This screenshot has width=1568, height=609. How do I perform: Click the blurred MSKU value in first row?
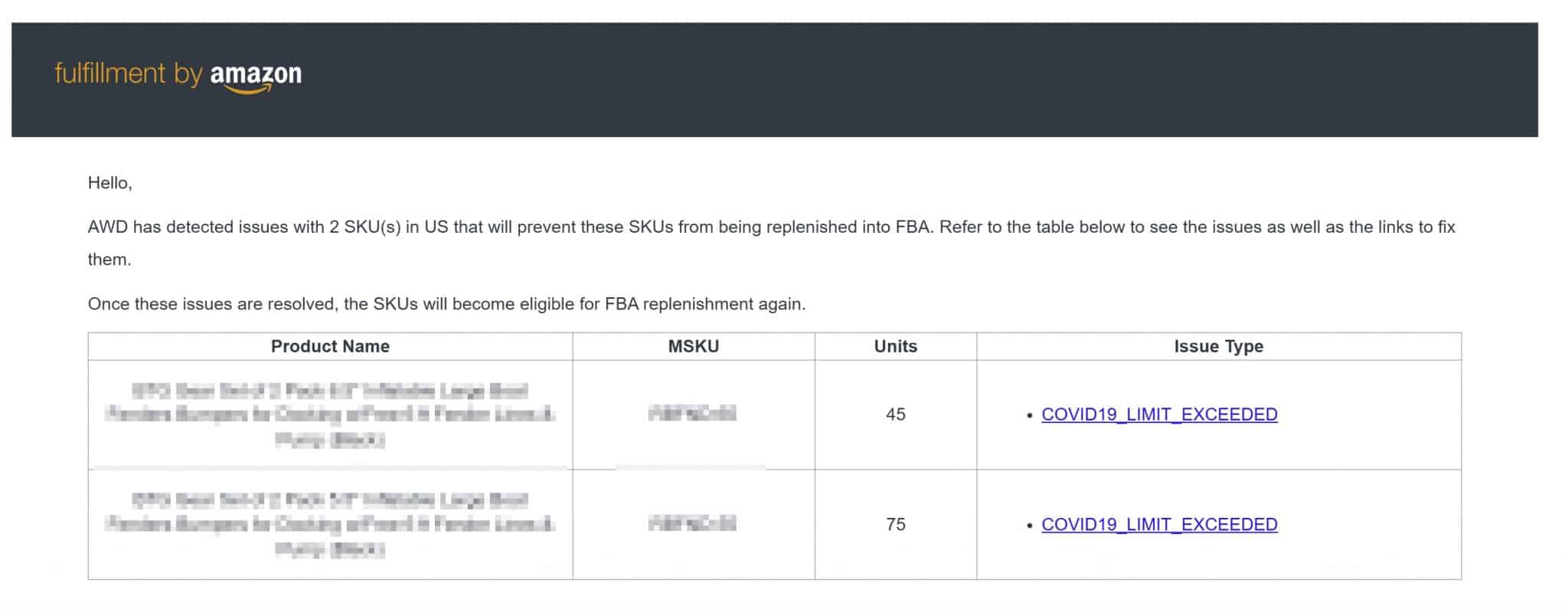(692, 414)
